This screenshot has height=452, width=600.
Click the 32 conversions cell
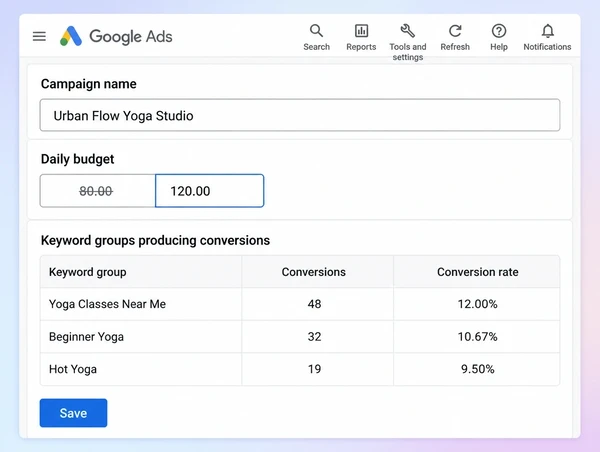click(x=318, y=336)
